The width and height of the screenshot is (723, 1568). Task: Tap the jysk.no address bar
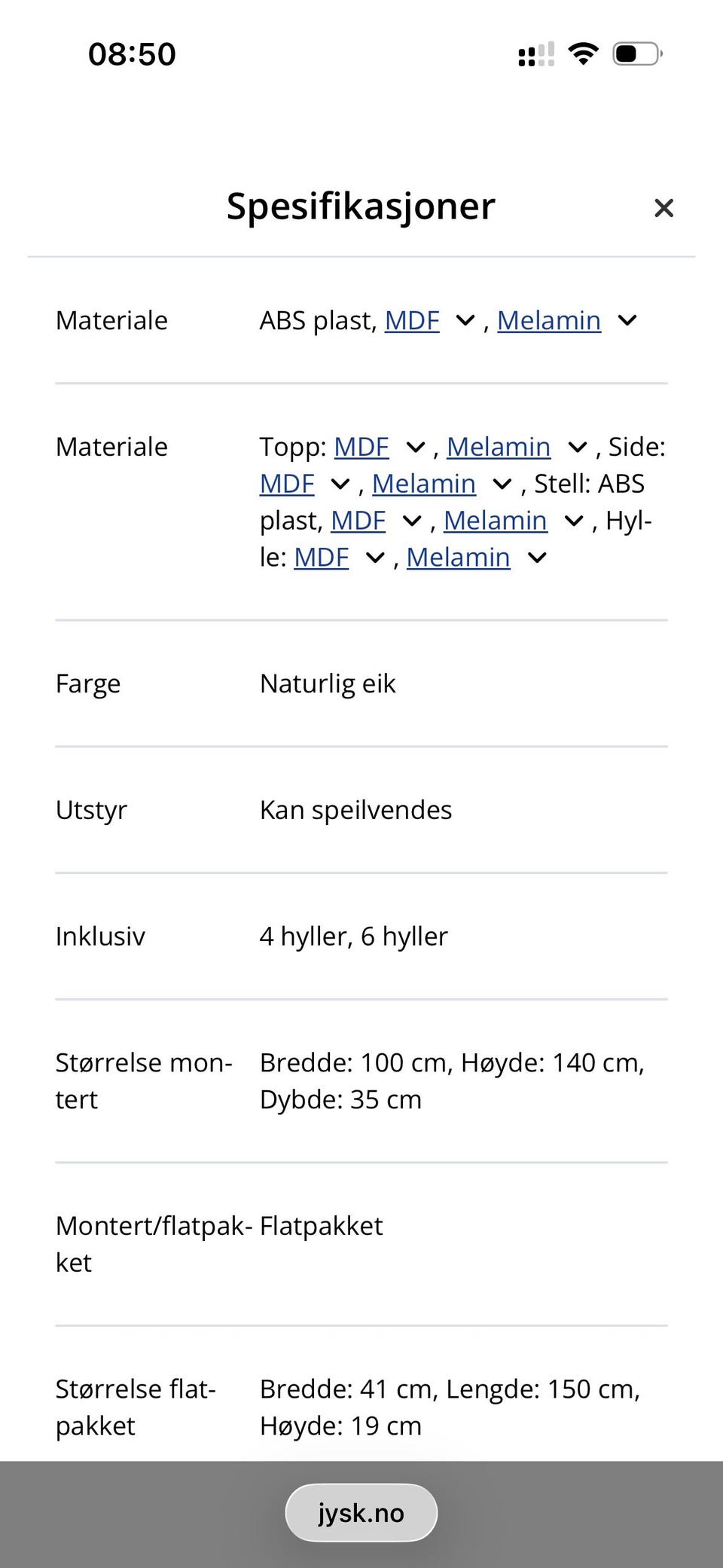pyautogui.click(x=361, y=1511)
